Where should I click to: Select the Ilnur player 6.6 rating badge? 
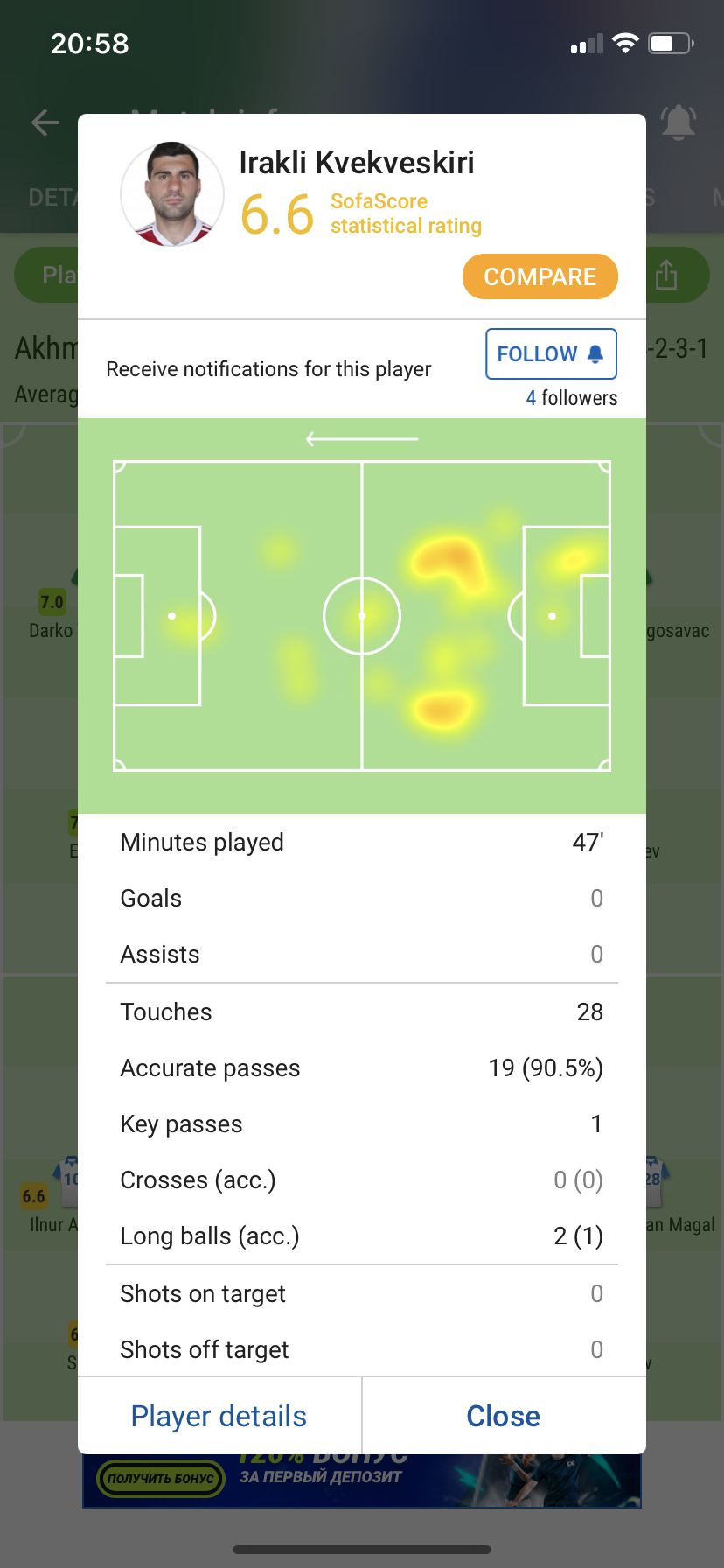tap(34, 1195)
